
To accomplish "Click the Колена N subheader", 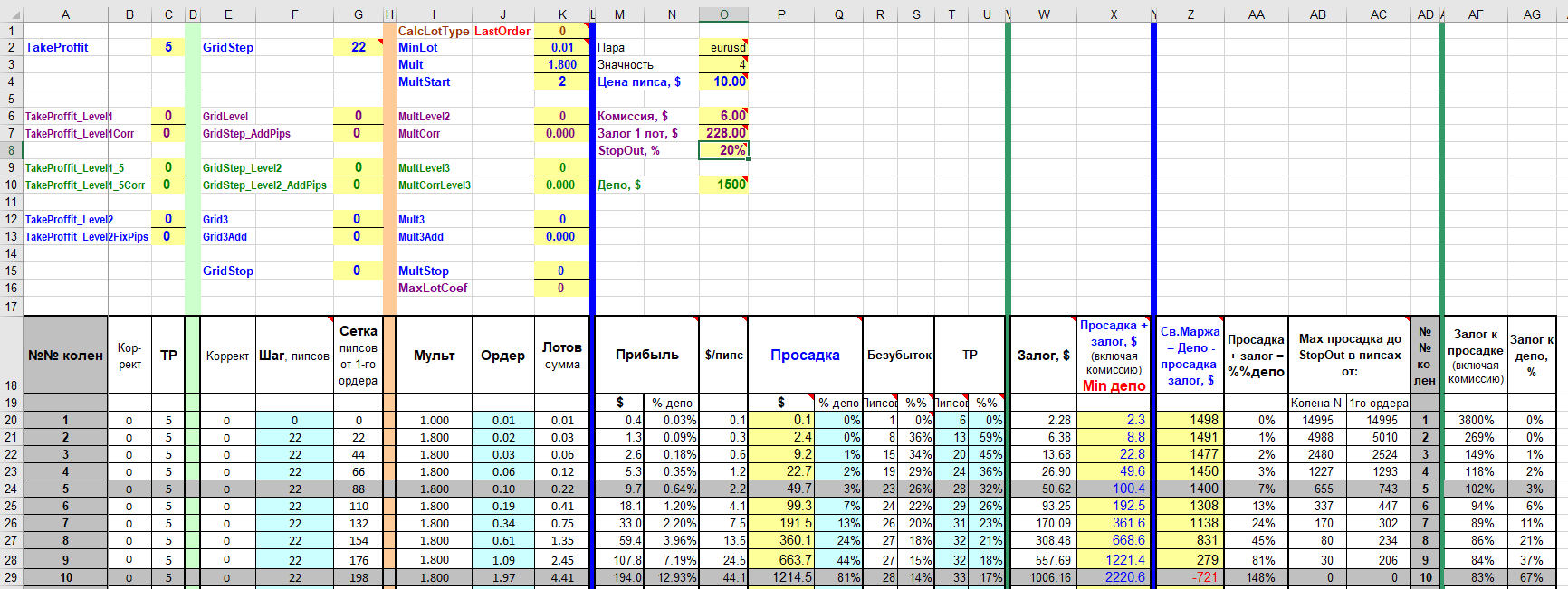I will [1317, 403].
